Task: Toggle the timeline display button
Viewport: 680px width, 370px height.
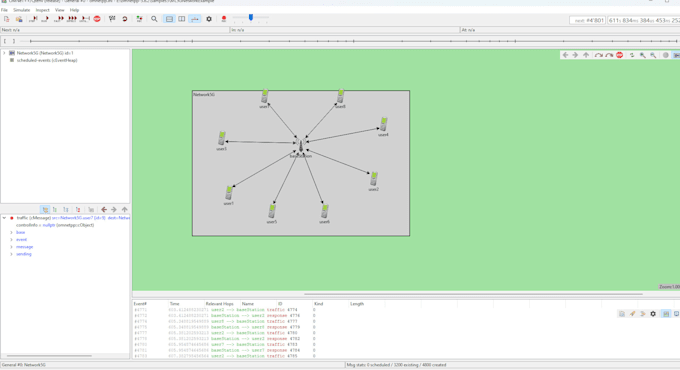Action: [x=195, y=19]
